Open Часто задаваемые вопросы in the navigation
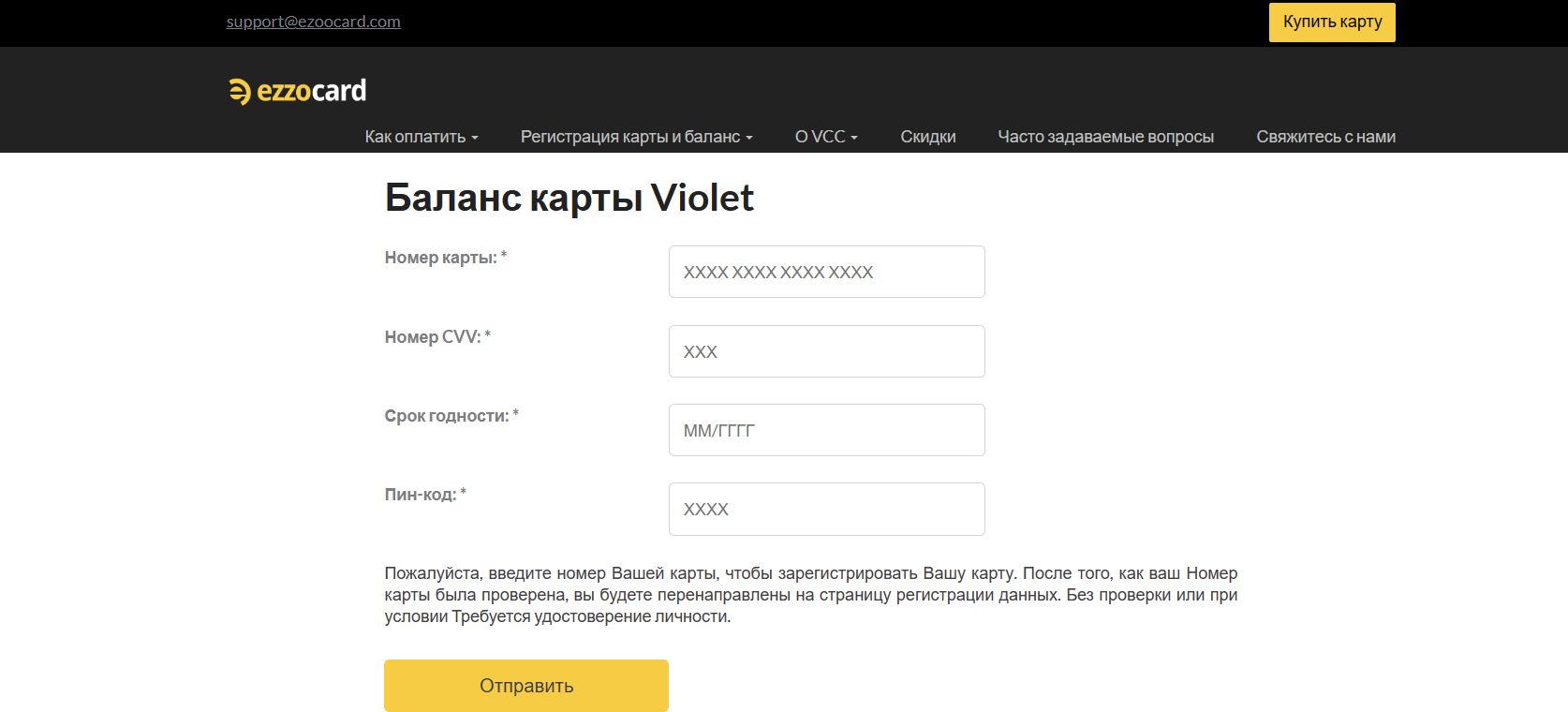The height and width of the screenshot is (712, 1568). tap(1105, 137)
